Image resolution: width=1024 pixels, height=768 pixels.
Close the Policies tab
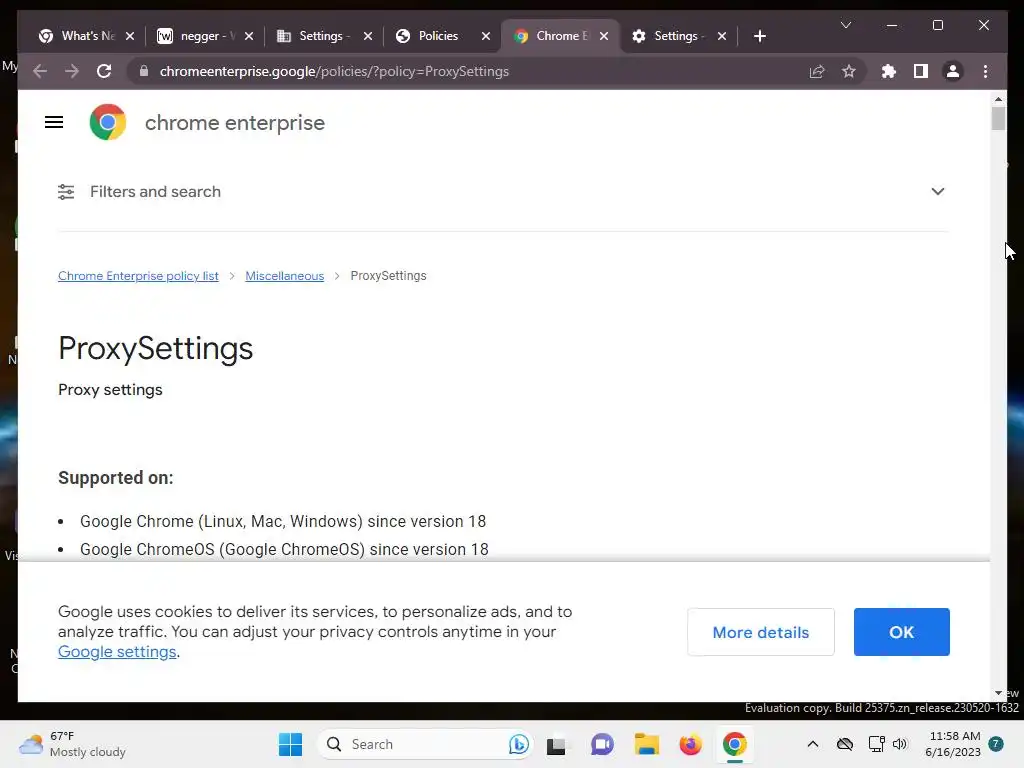[486, 36]
